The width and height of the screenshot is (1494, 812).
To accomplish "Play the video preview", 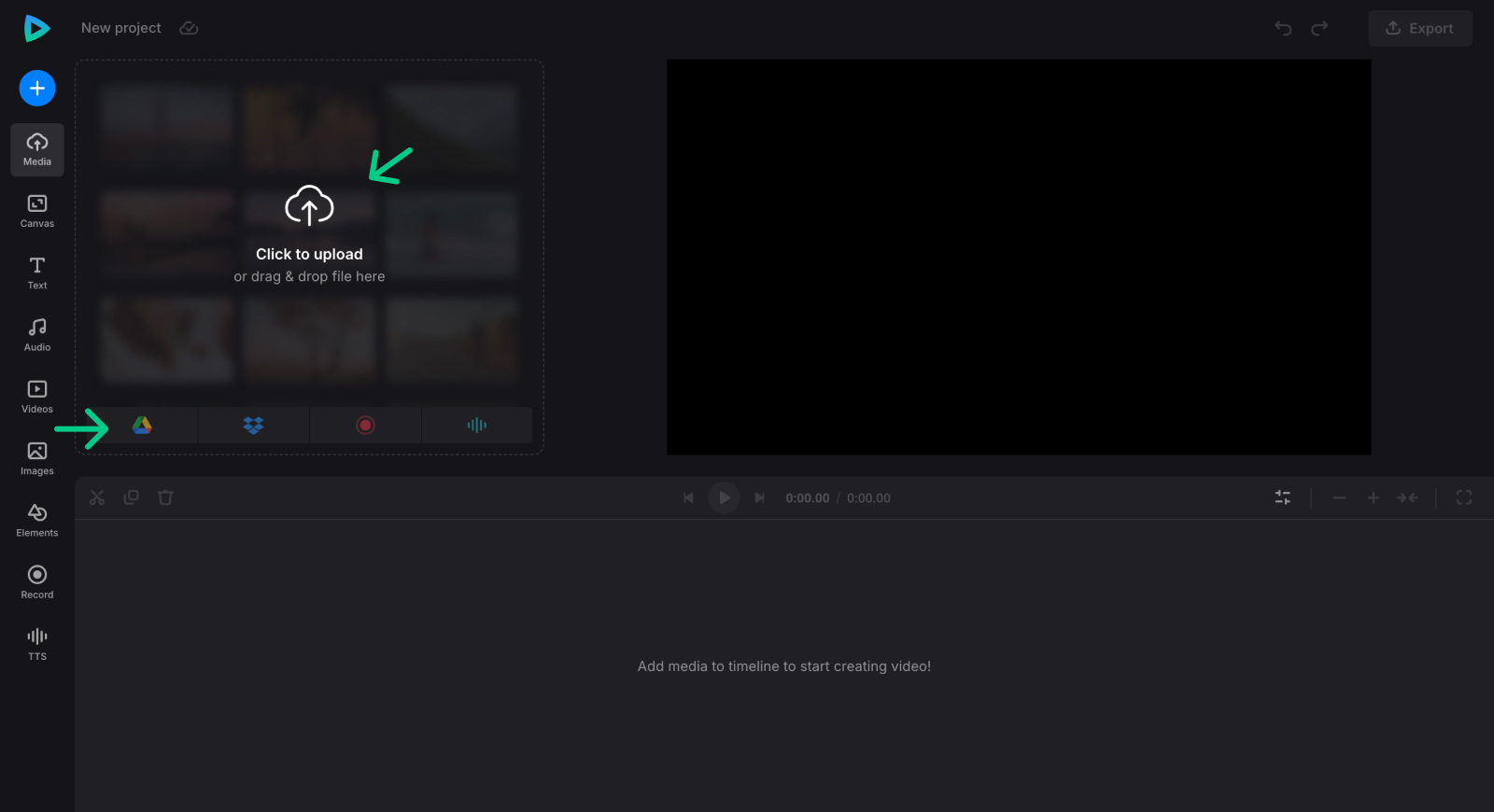I will (724, 497).
